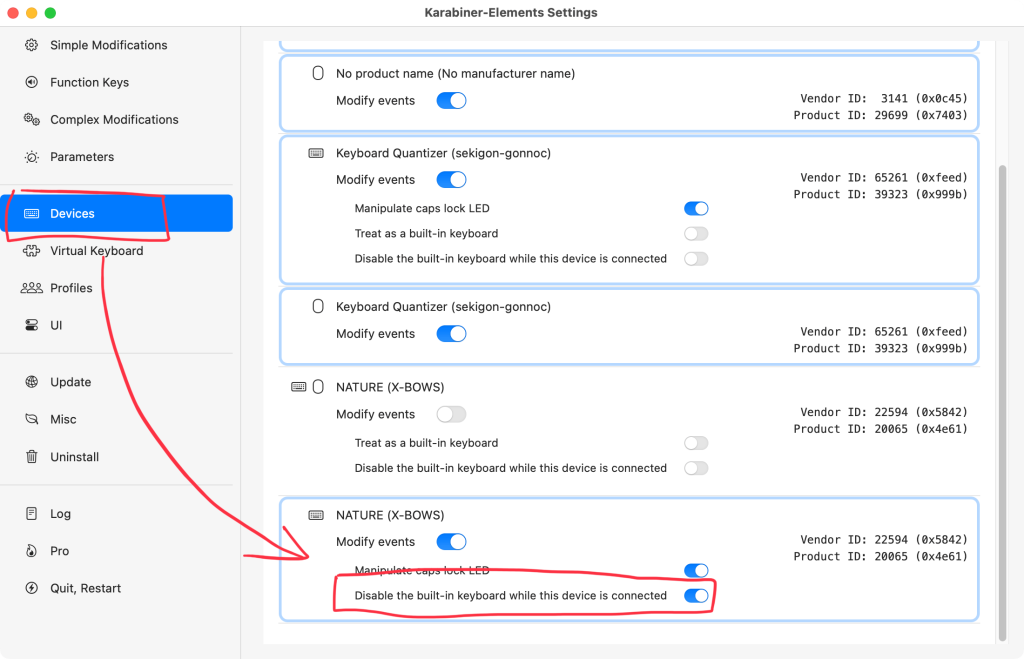Screen dimensions: 1024x659
Task: Click the Karabiner-Elements Settings window title
Action: click(511, 12)
